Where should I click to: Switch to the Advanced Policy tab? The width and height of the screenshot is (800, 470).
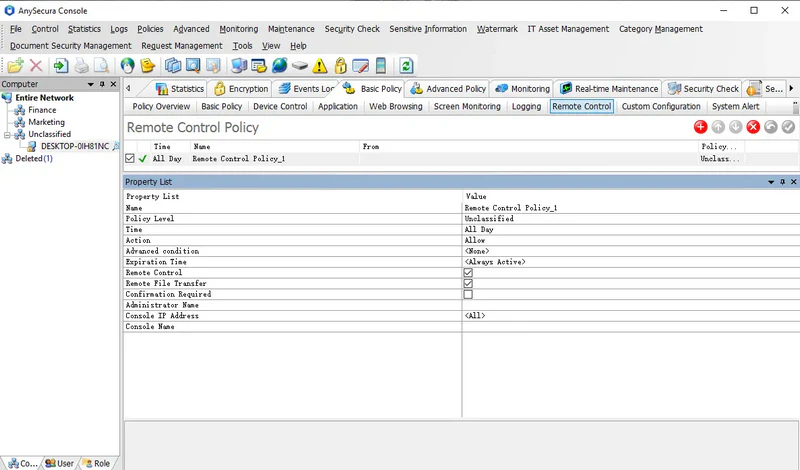(448, 89)
